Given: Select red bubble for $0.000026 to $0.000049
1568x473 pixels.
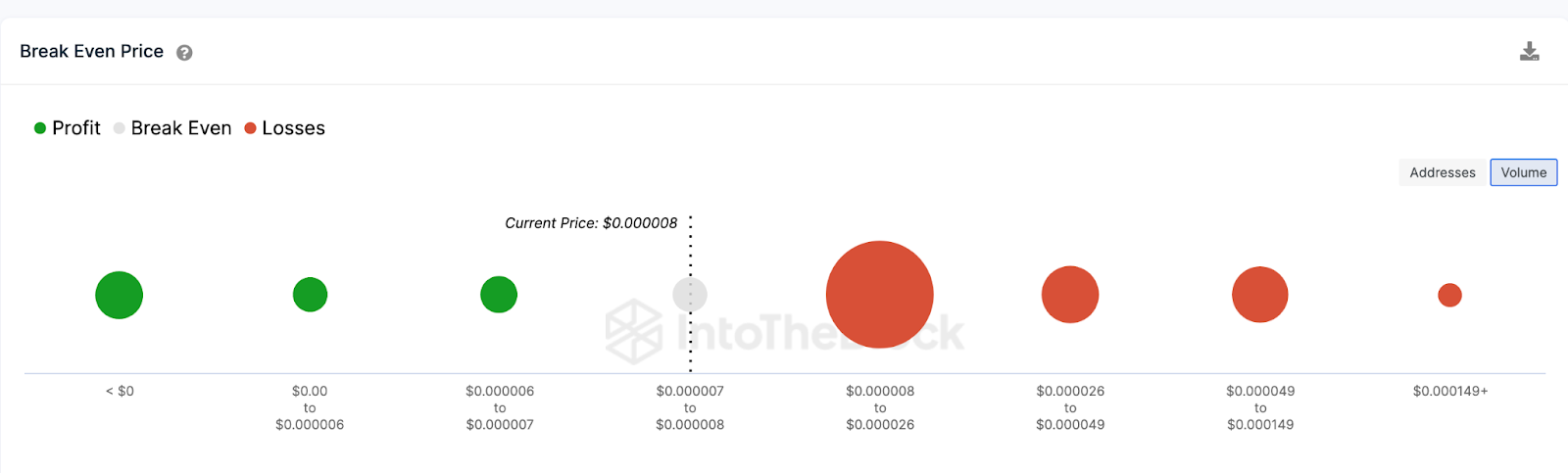Looking at the screenshot, I should 1070,295.
